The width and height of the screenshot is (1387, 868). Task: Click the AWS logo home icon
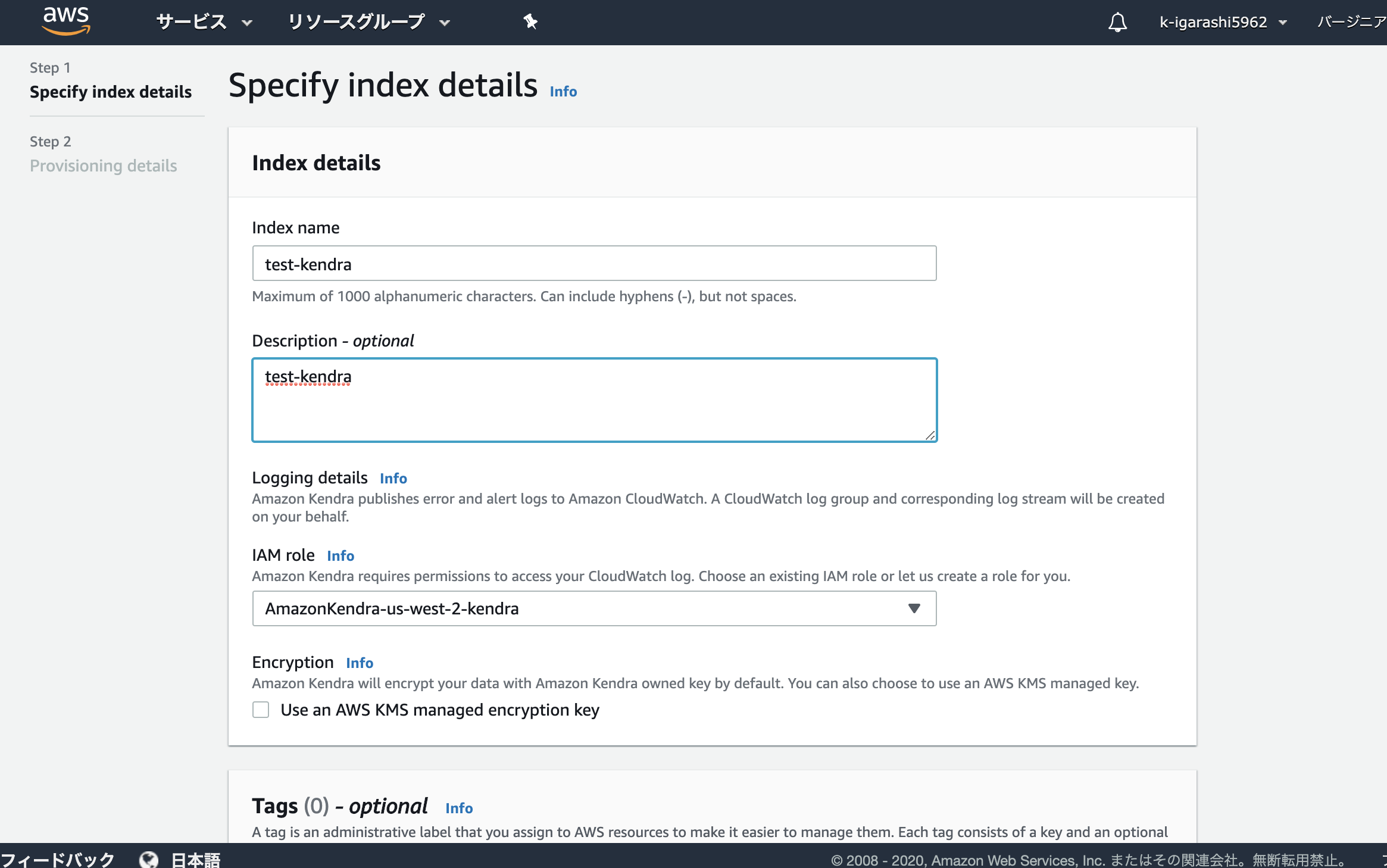pyautogui.click(x=66, y=21)
